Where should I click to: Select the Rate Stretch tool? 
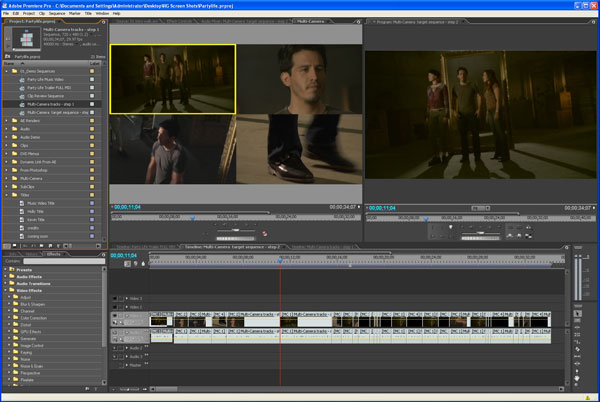(577, 342)
